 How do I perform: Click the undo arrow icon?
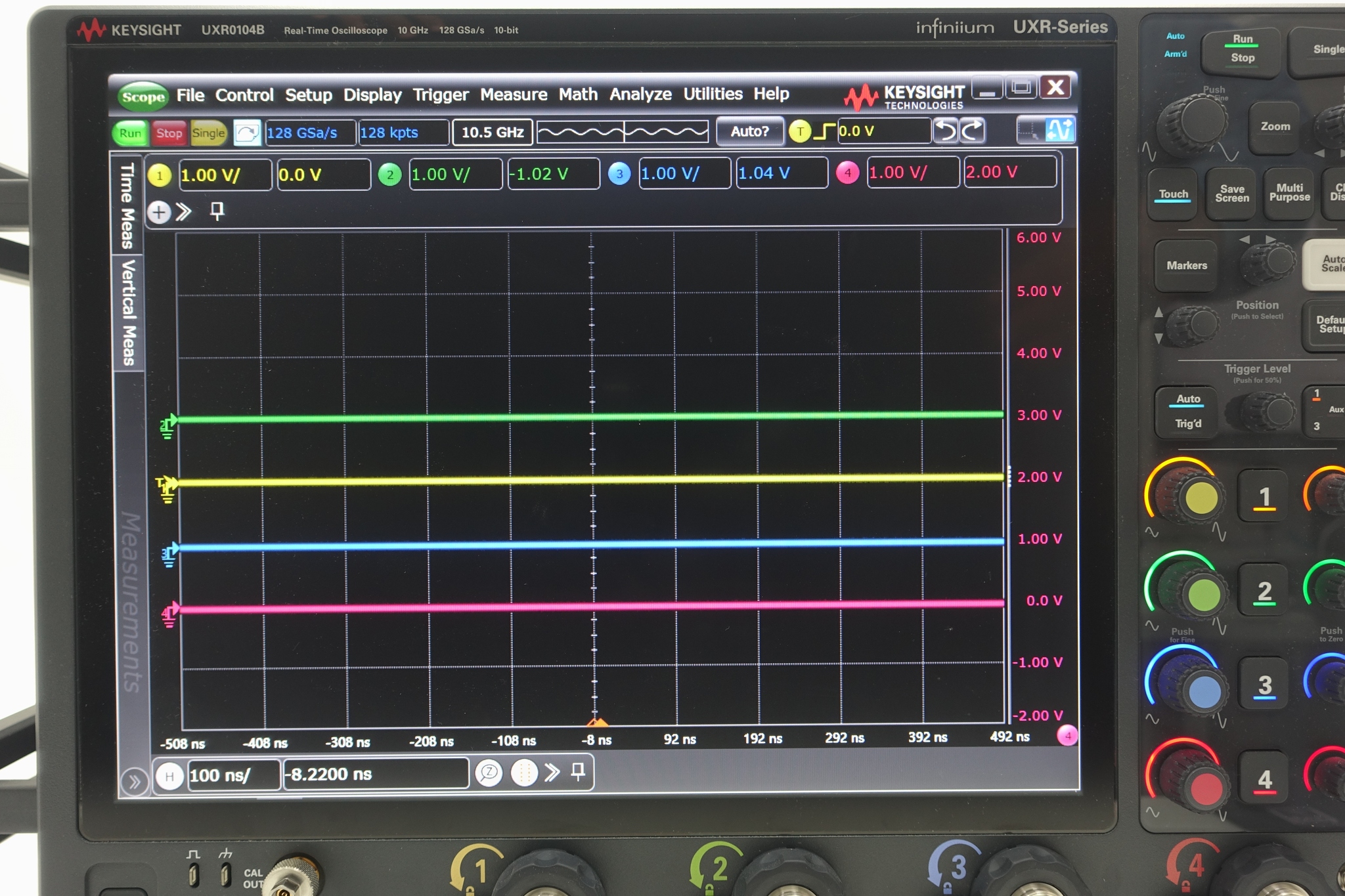(946, 130)
